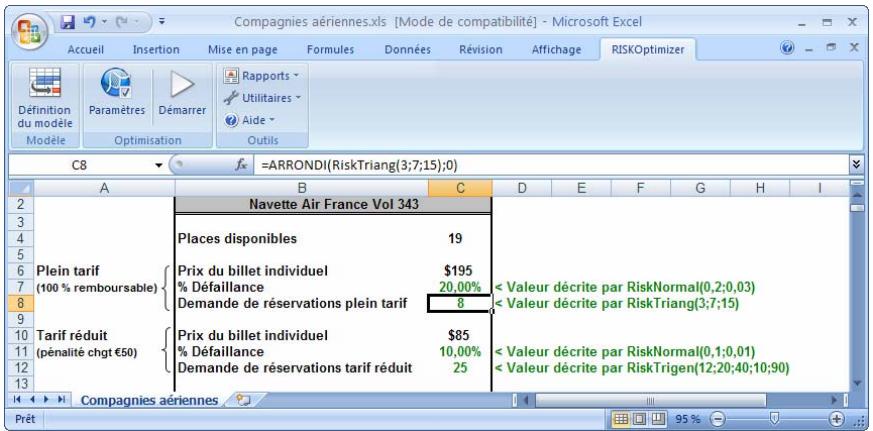Viewport: 873px width, 431px height.
Task: Click the horizontal scrollbar thumb
Action: (650, 400)
